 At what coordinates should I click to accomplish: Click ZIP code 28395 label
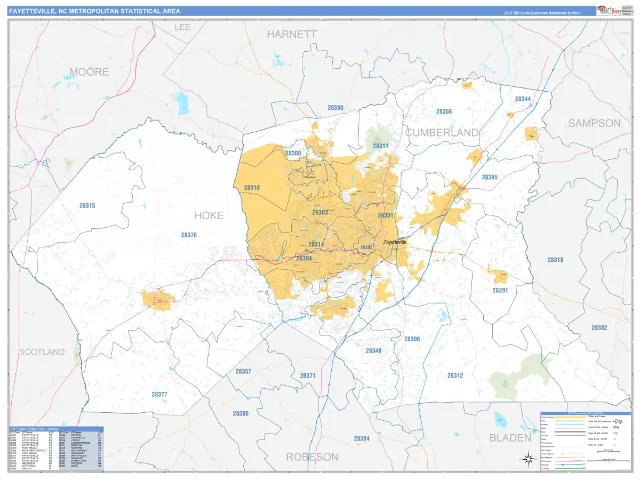pyautogui.click(x=489, y=177)
